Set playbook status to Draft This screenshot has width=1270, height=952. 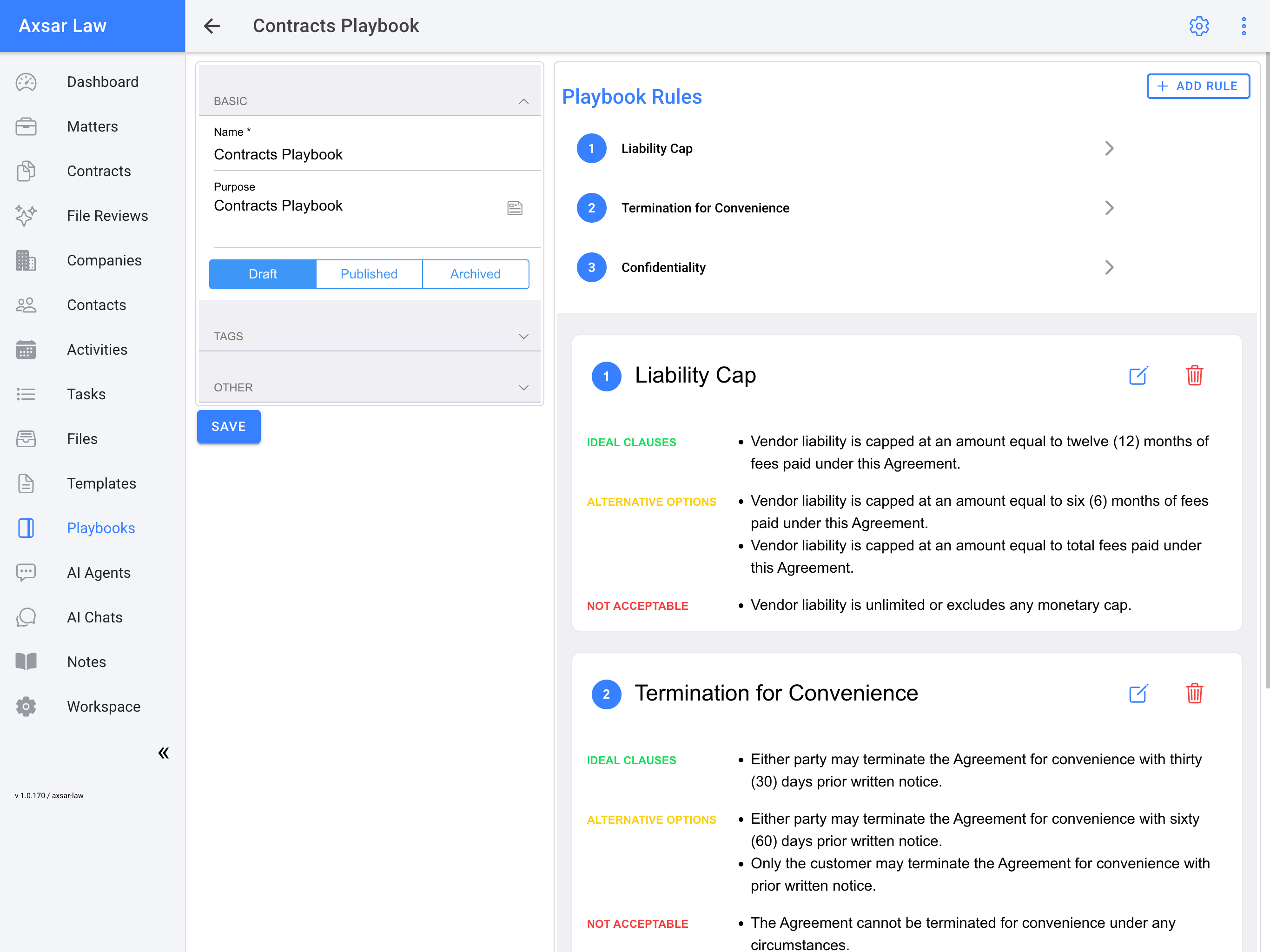[x=262, y=274]
